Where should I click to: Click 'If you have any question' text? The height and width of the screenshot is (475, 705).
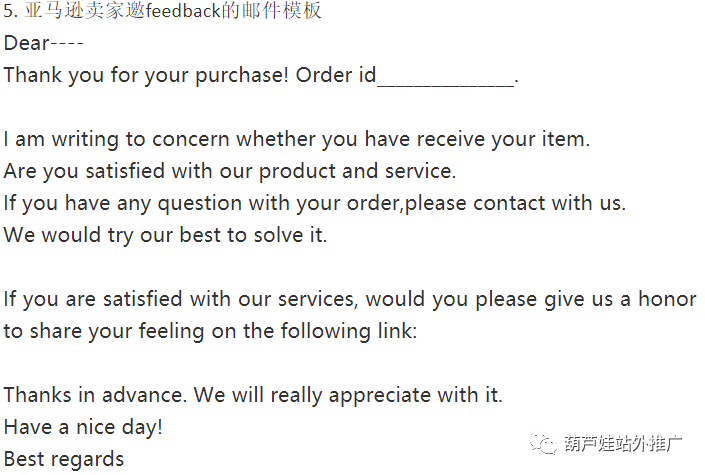pyautogui.click(x=123, y=203)
